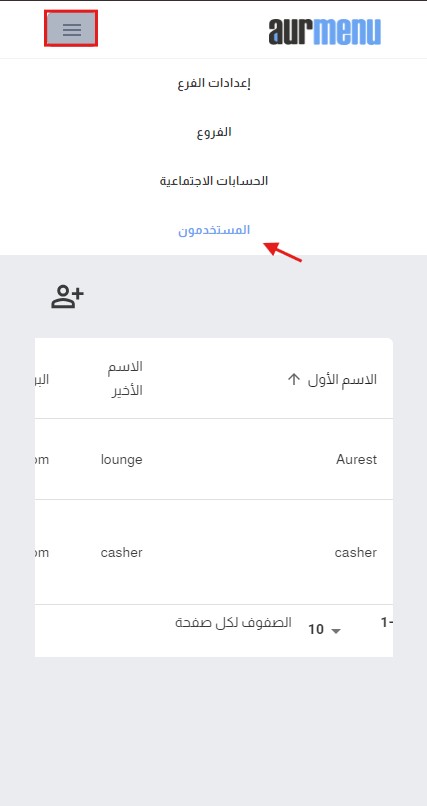Screen dimensions: 427x806
Task: Open الحسابات الاجتماعية menu item
Action: [x=214, y=181]
